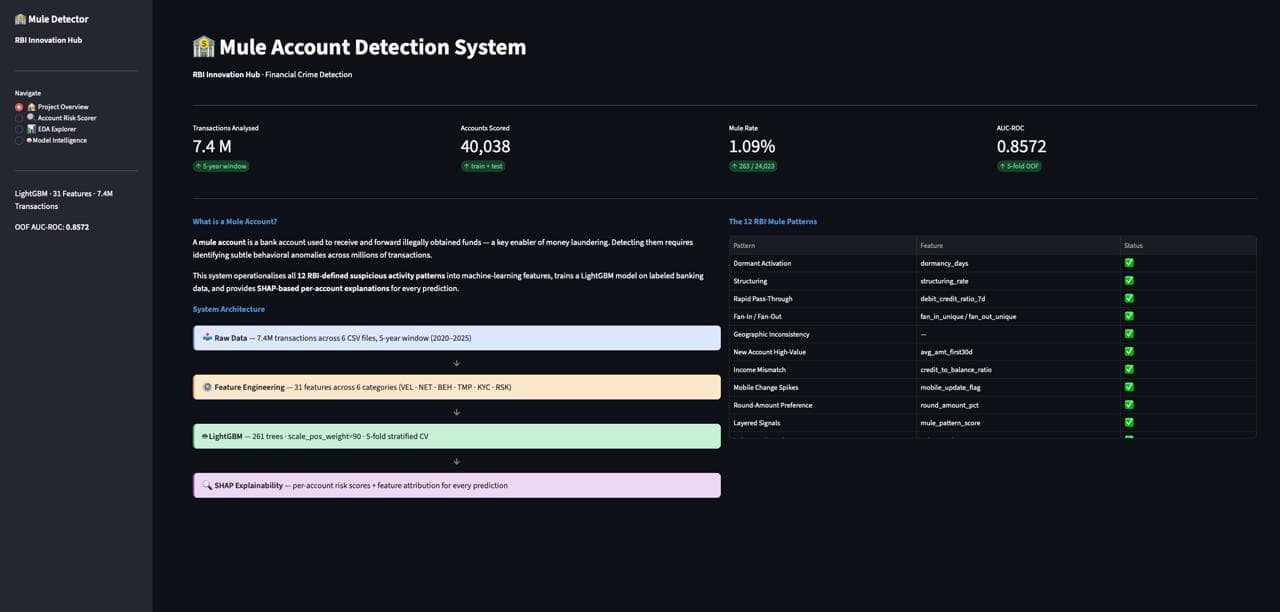Click the 'System Architecture' heading

click(229, 309)
